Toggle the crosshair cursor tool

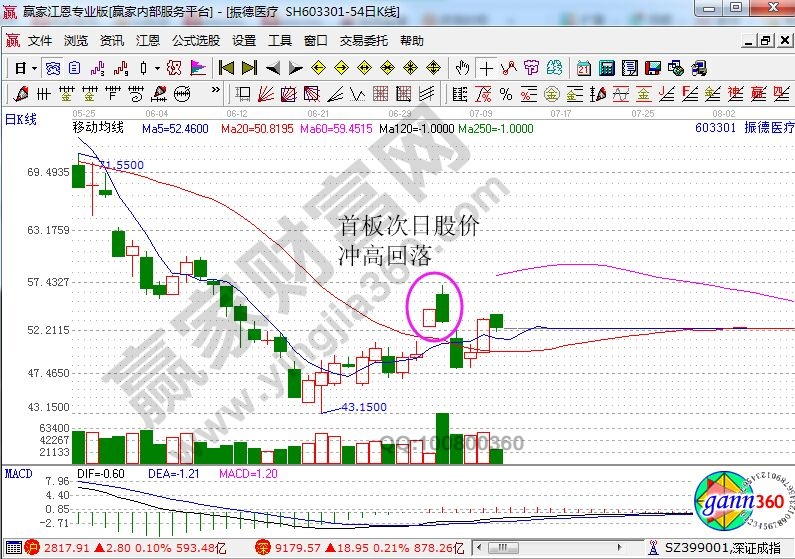coord(486,68)
